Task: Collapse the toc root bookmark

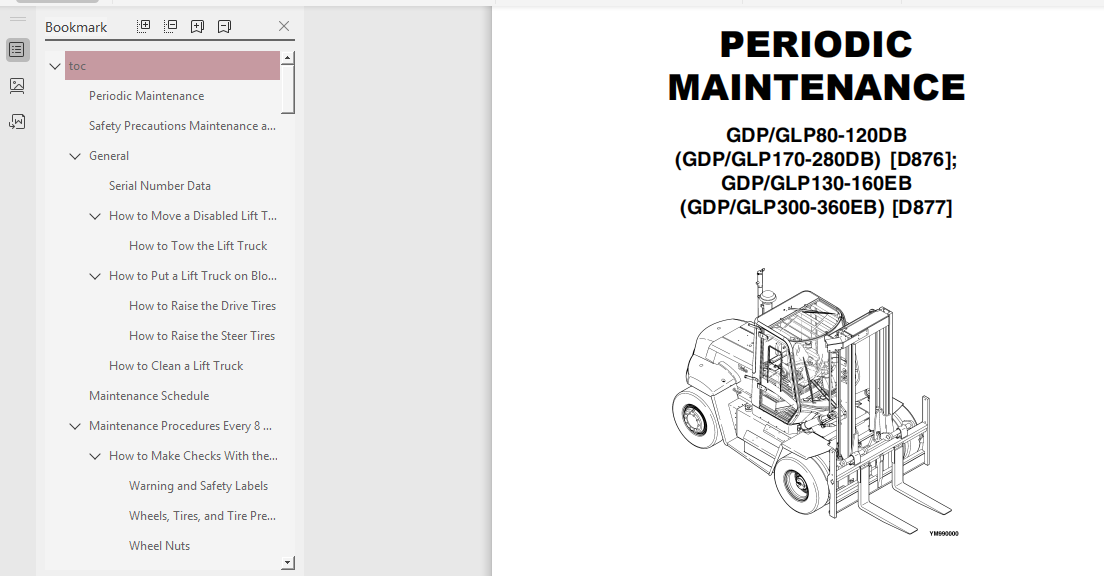Action: (55, 66)
